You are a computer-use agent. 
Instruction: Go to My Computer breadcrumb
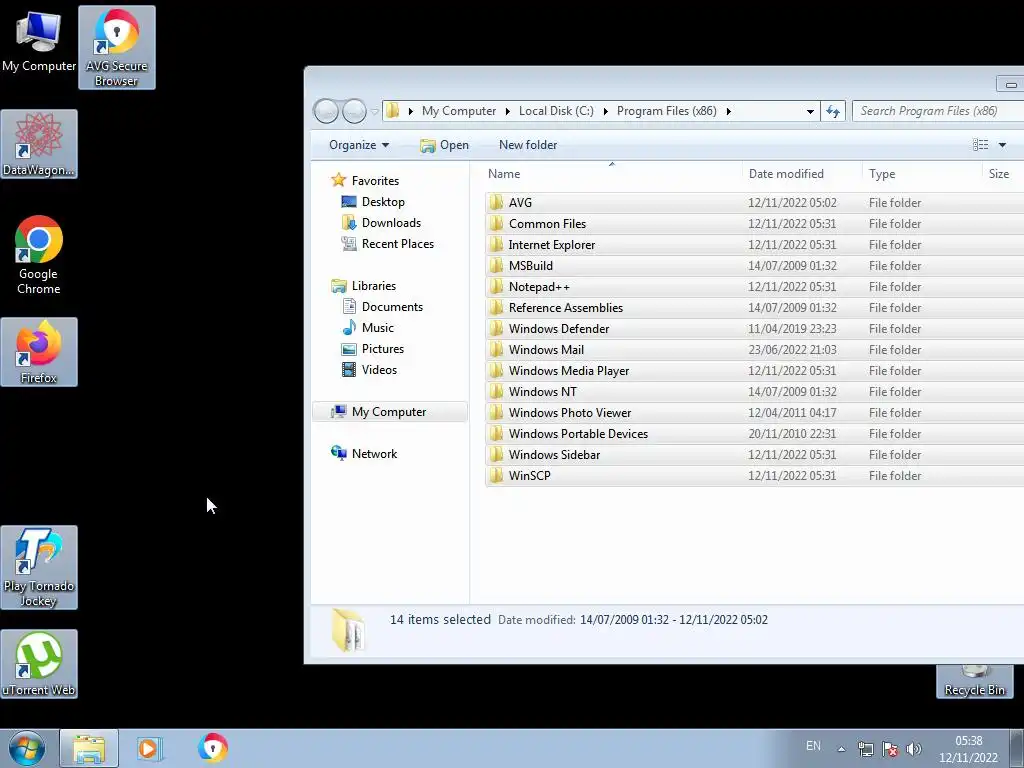pyautogui.click(x=459, y=111)
